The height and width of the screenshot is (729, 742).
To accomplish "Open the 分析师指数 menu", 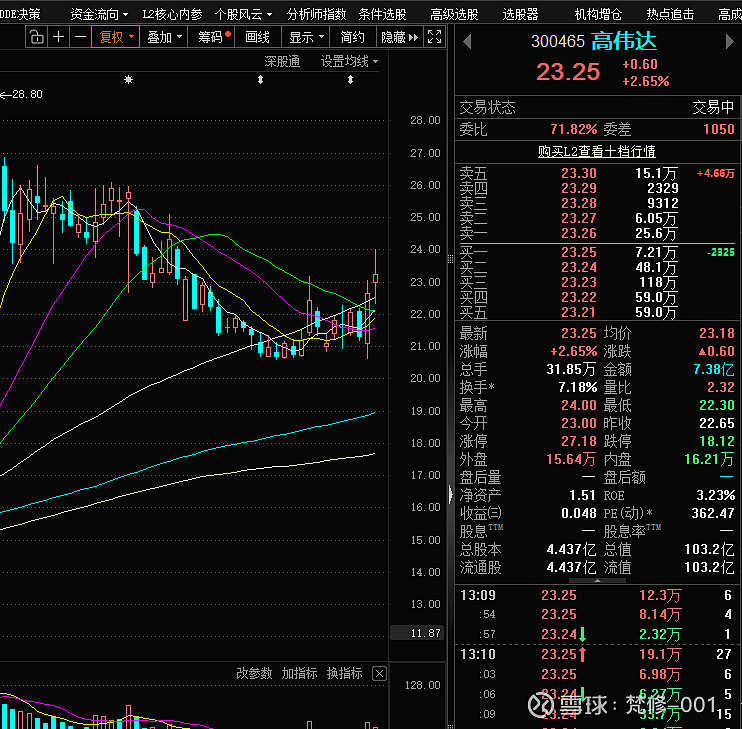I will [x=316, y=14].
